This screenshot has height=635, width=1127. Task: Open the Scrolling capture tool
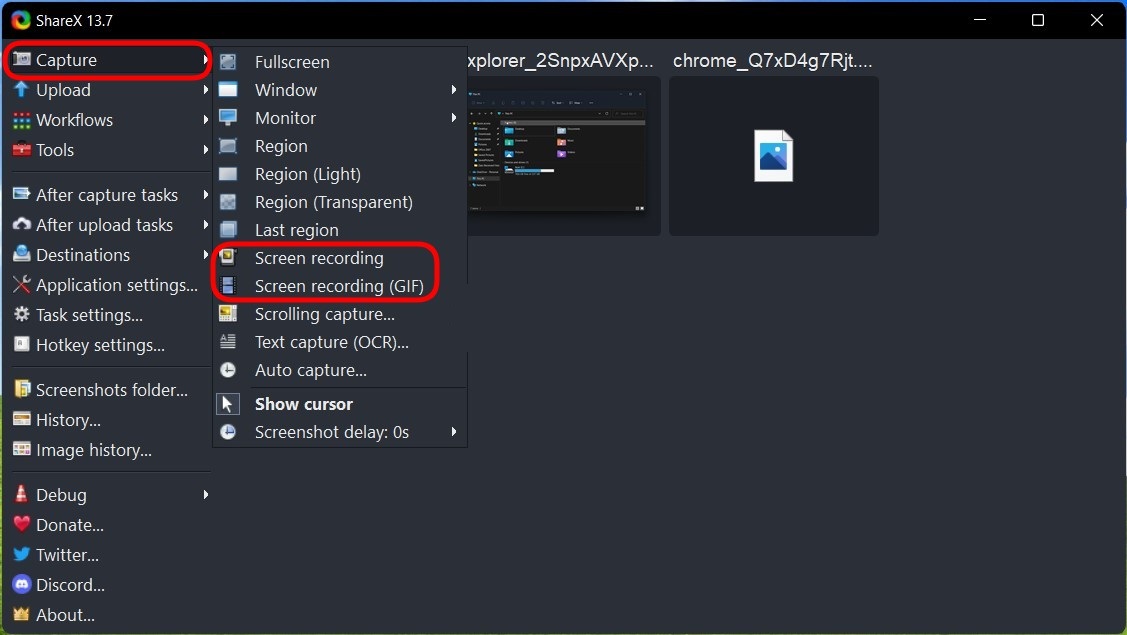click(323, 314)
